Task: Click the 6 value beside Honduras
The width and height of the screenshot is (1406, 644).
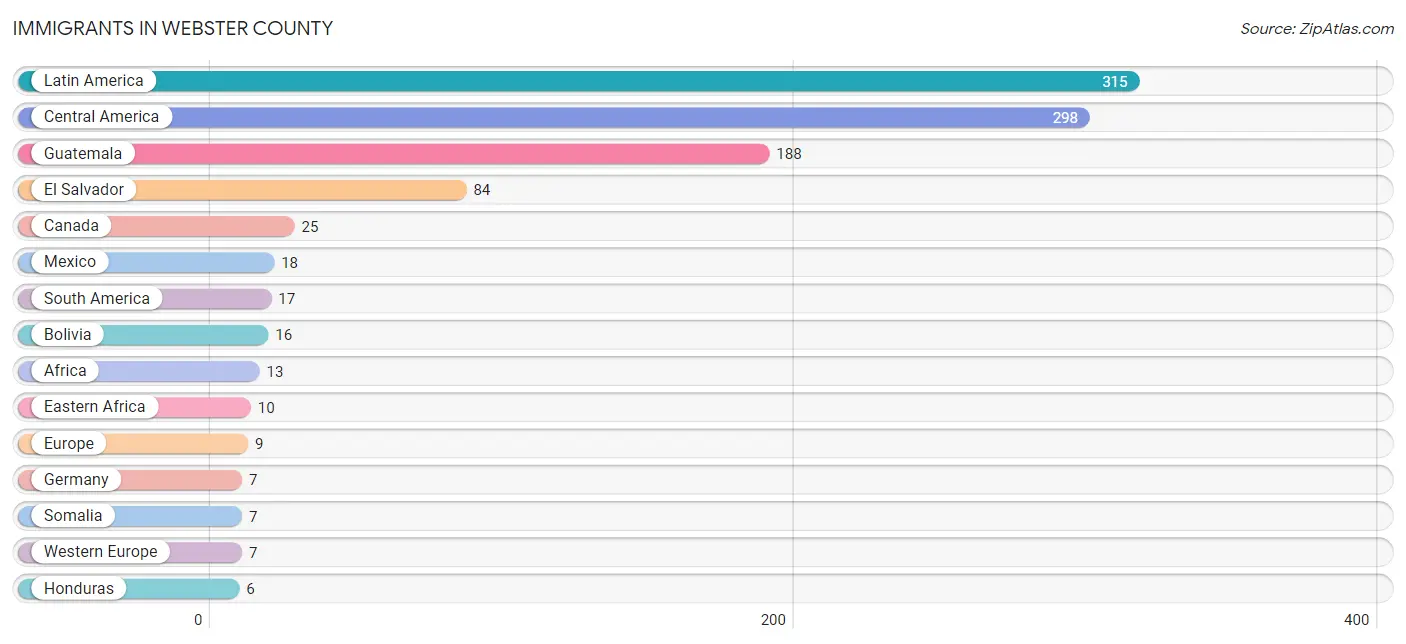Action: pos(251,589)
